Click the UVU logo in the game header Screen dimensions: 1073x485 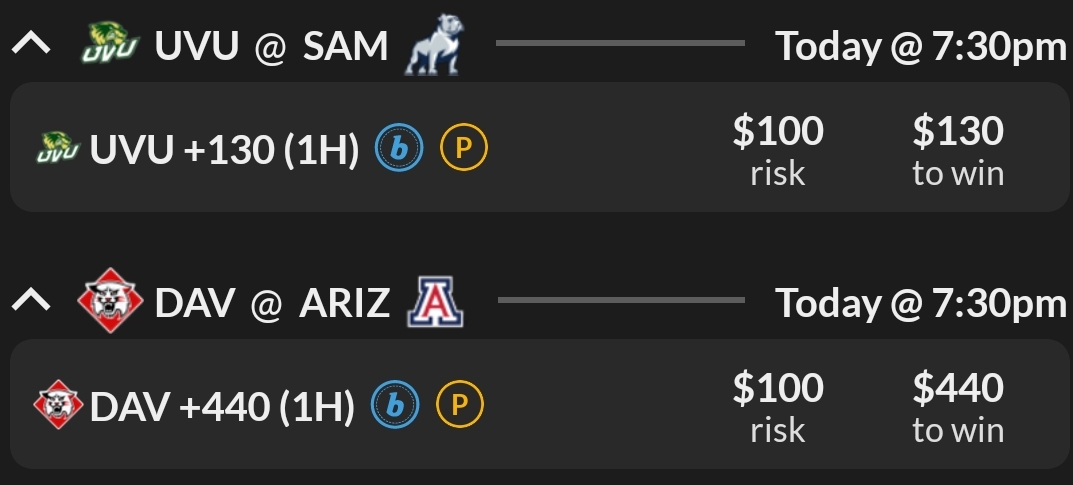tap(109, 46)
